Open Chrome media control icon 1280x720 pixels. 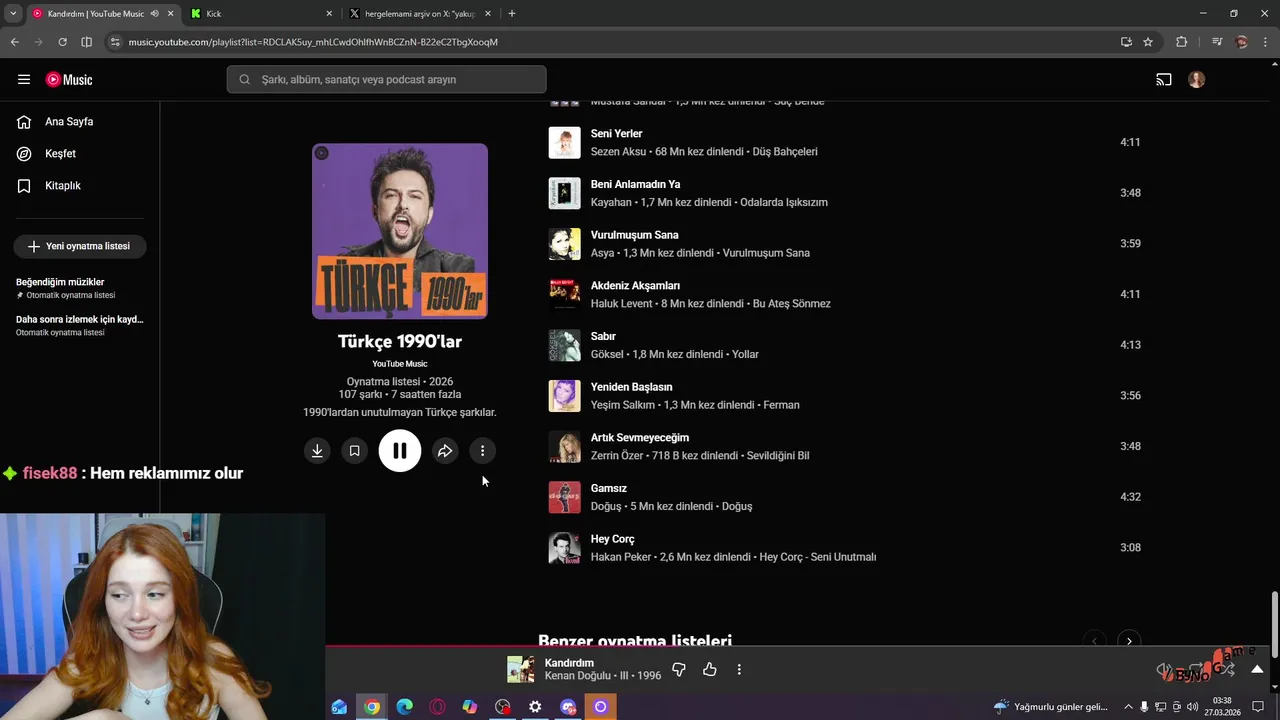point(1217,42)
